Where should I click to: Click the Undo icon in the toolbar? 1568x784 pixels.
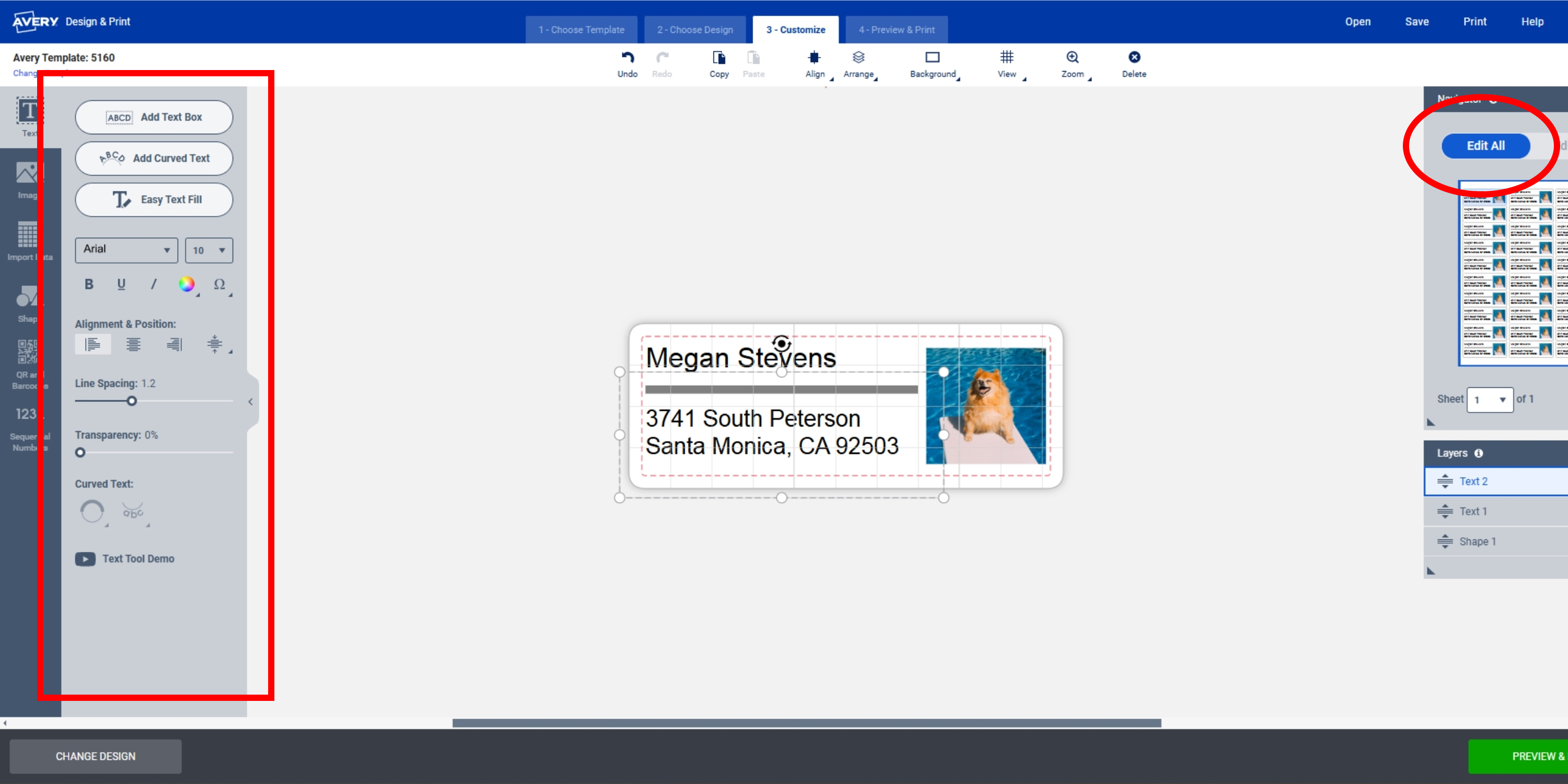click(628, 63)
